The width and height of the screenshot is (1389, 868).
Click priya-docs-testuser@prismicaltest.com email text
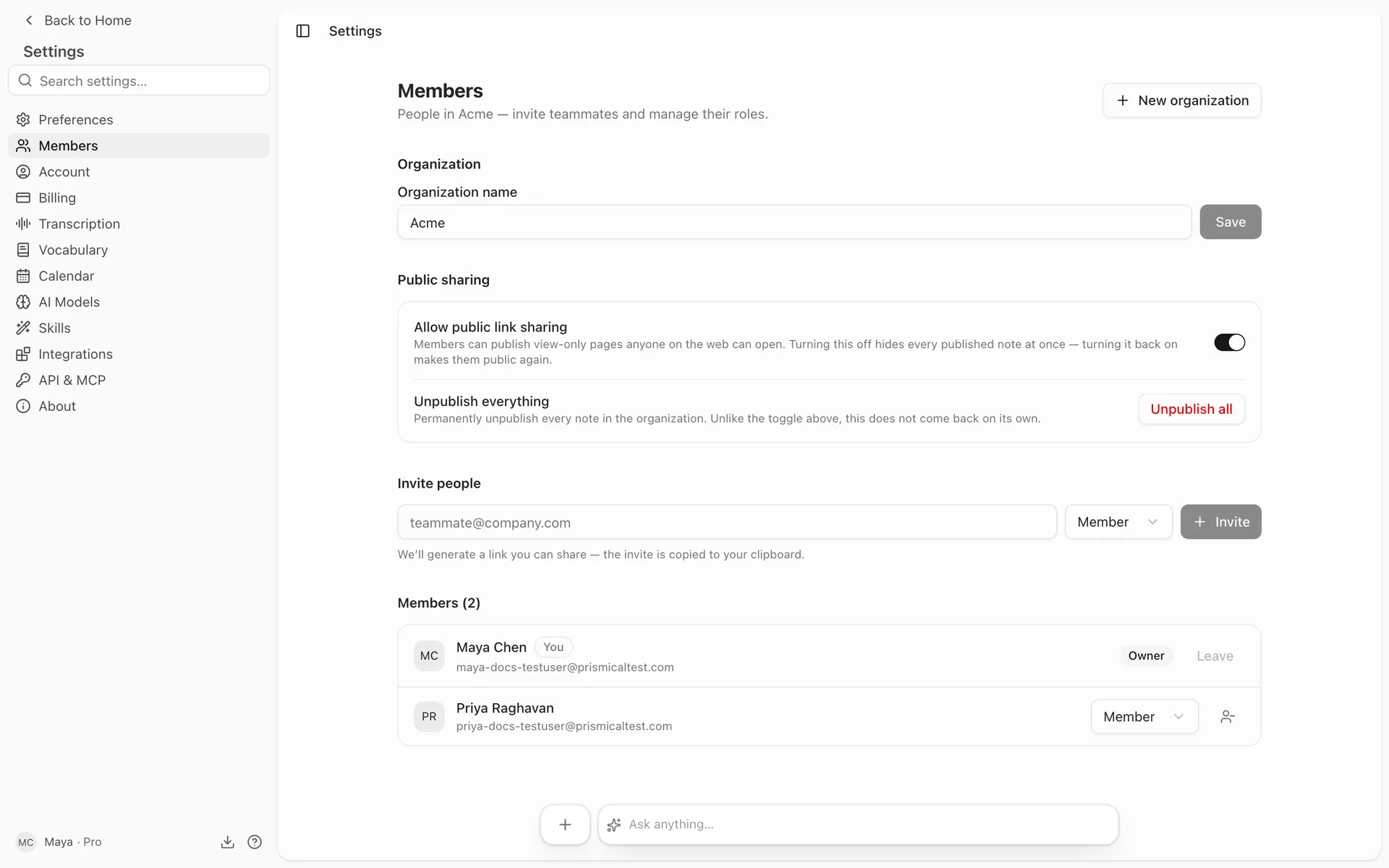[x=564, y=726]
